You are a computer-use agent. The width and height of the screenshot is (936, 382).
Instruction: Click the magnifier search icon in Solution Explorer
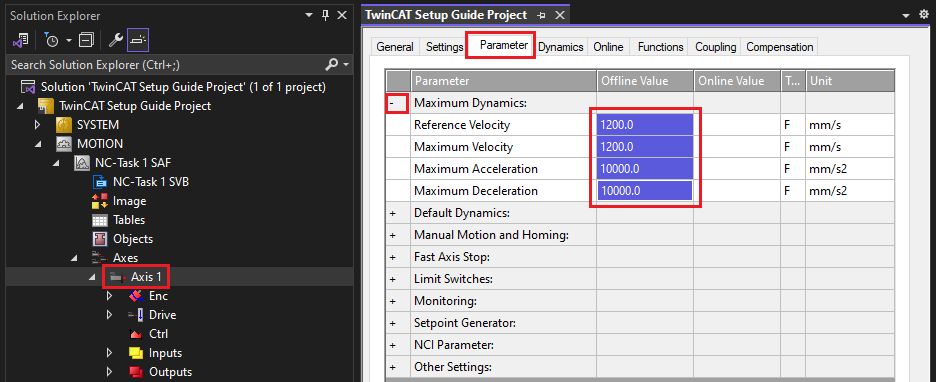click(x=331, y=64)
